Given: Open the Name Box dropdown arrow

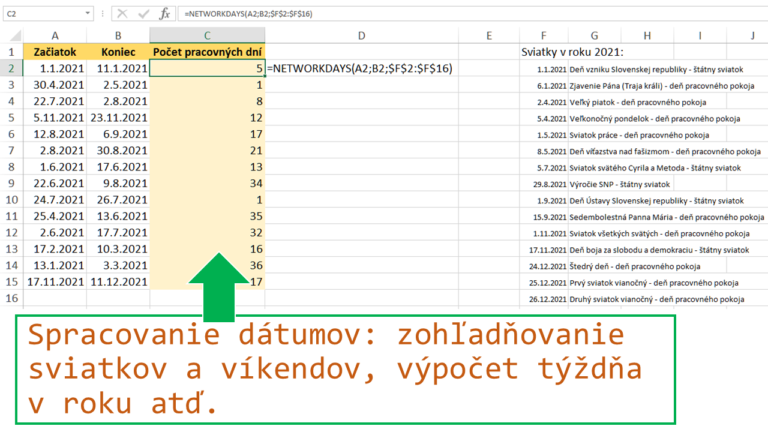Looking at the screenshot, I should [x=87, y=14].
